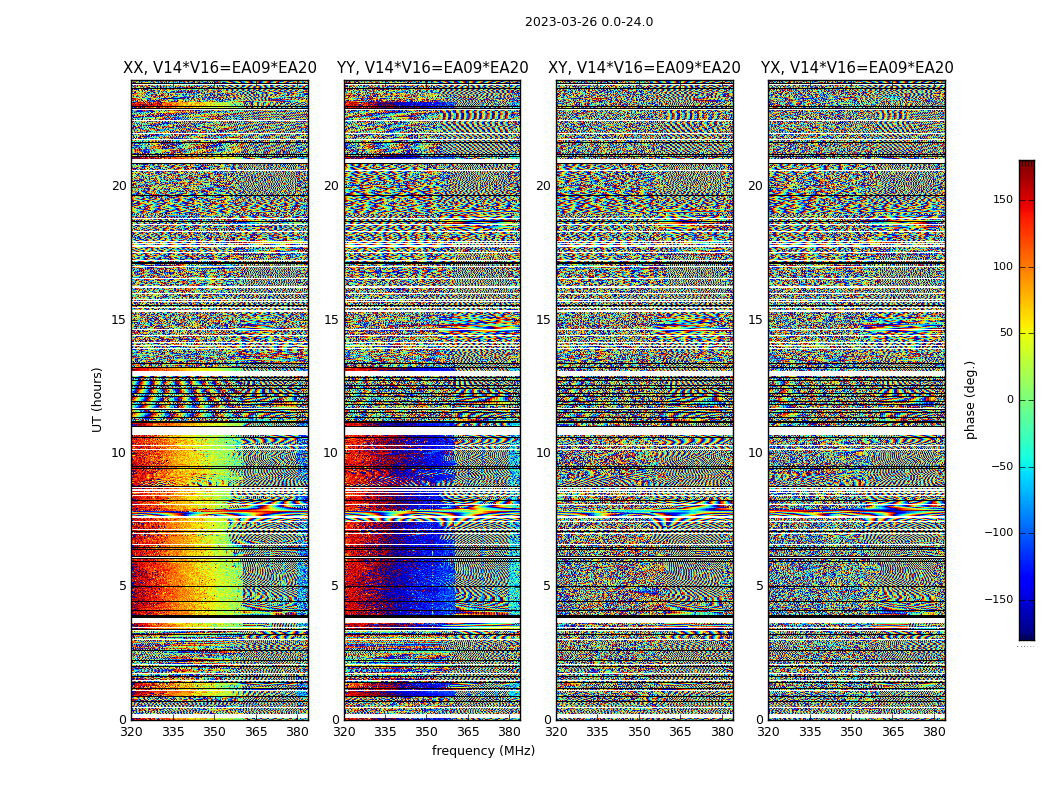The image size is (1050, 800).
Task: Click the date title 2023-03-26 0.0-24.0
Action: pos(589,22)
